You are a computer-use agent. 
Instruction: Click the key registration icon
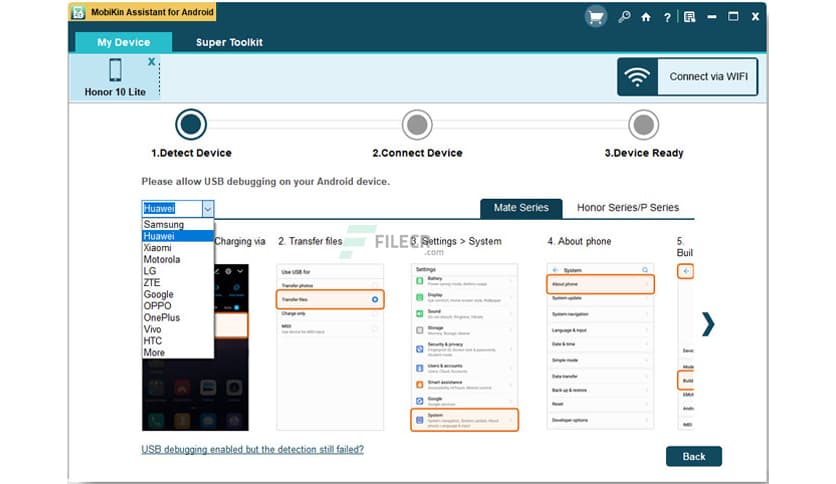click(624, 17)
